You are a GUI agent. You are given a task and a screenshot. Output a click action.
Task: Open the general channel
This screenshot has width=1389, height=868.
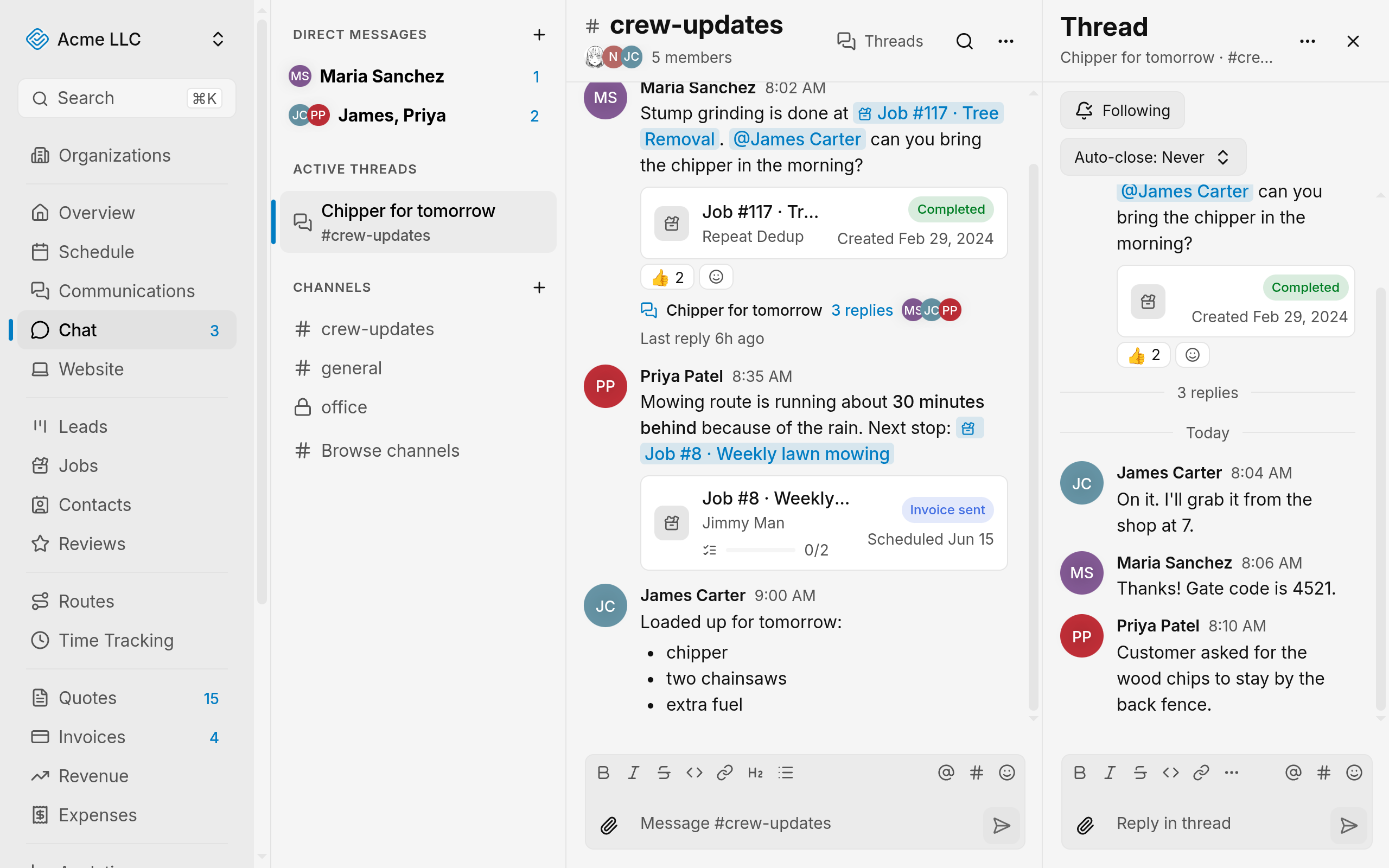coord(418,368)
